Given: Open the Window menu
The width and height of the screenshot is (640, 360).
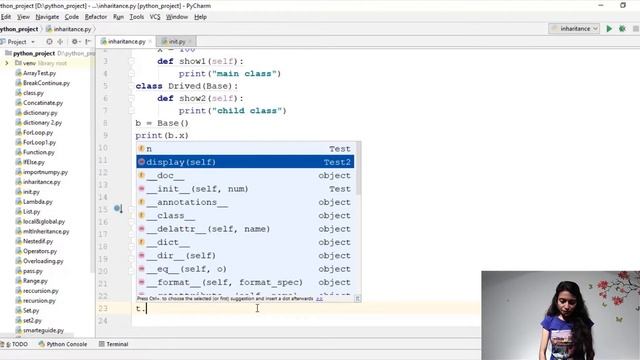Looking at the screenshot, I should (177, 17).
